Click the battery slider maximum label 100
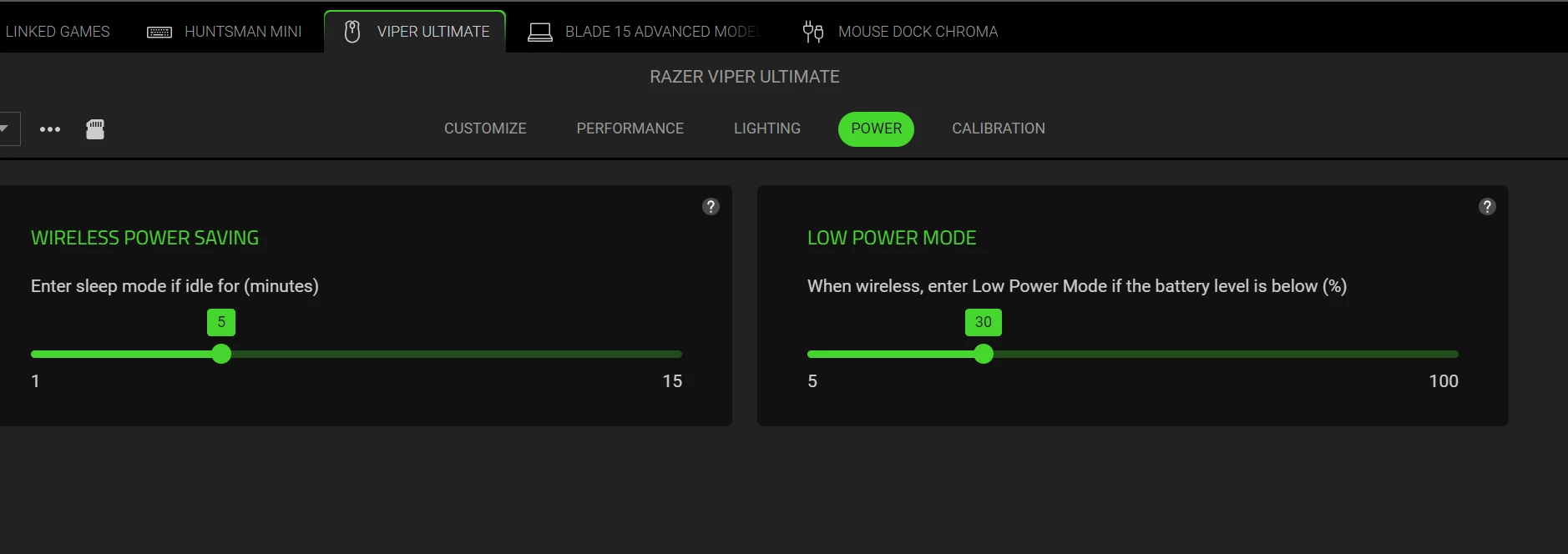The height and width of the screenshot is (554, 1568). (x=1444, y=381)
